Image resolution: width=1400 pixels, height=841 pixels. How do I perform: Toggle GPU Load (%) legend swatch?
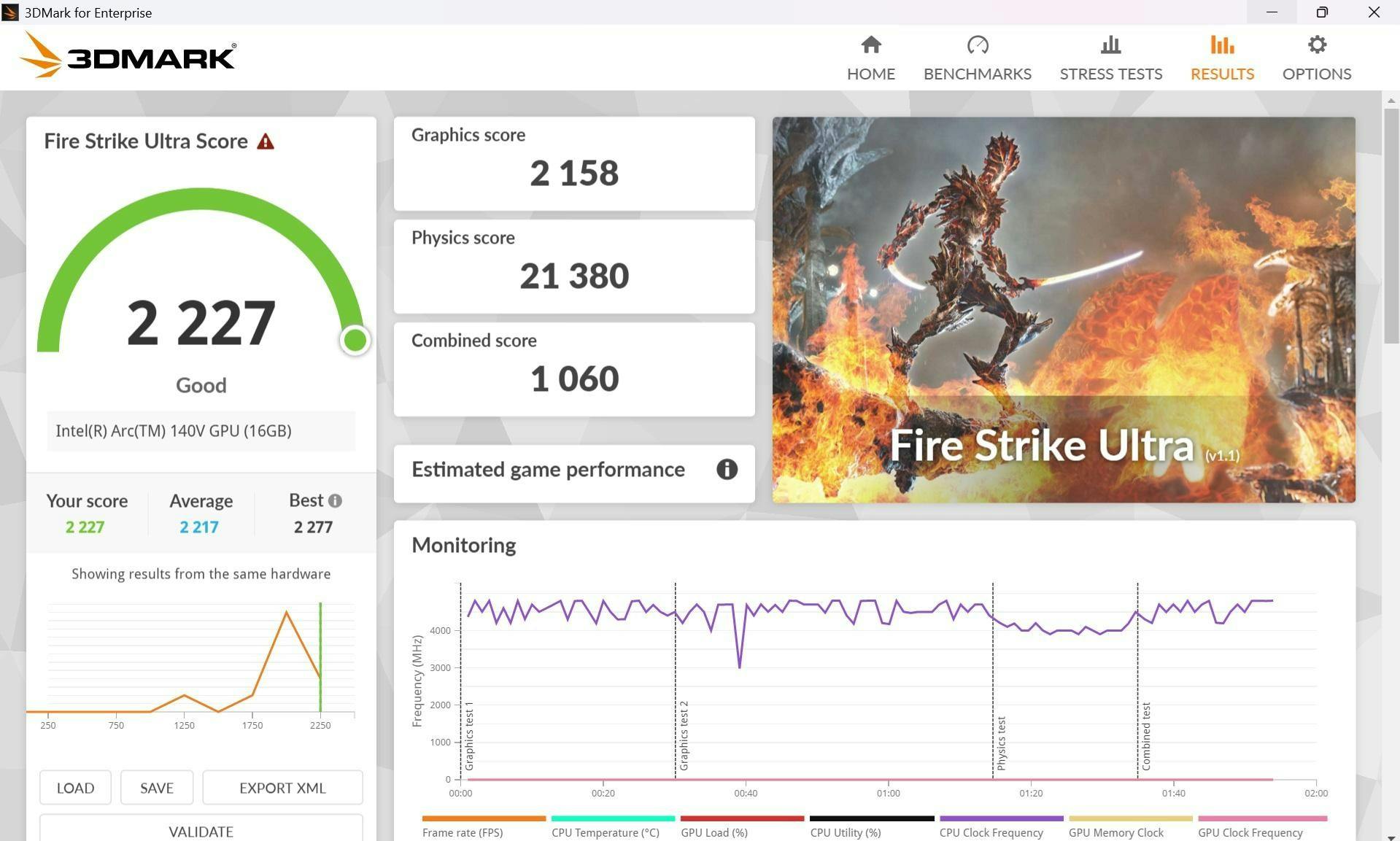click(x=742, y=818)
